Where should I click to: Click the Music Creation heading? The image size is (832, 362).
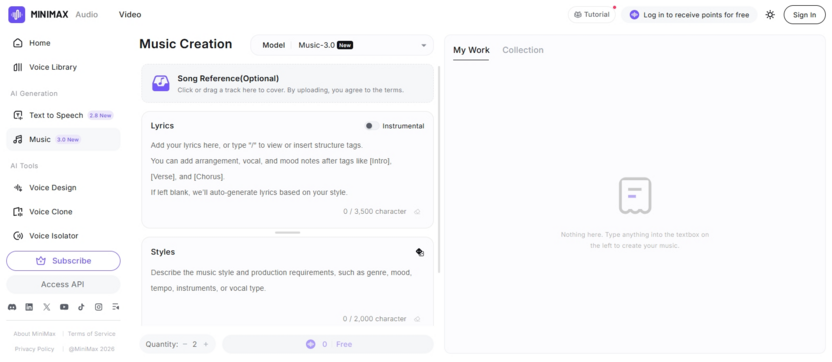click(x=186, y=44)
